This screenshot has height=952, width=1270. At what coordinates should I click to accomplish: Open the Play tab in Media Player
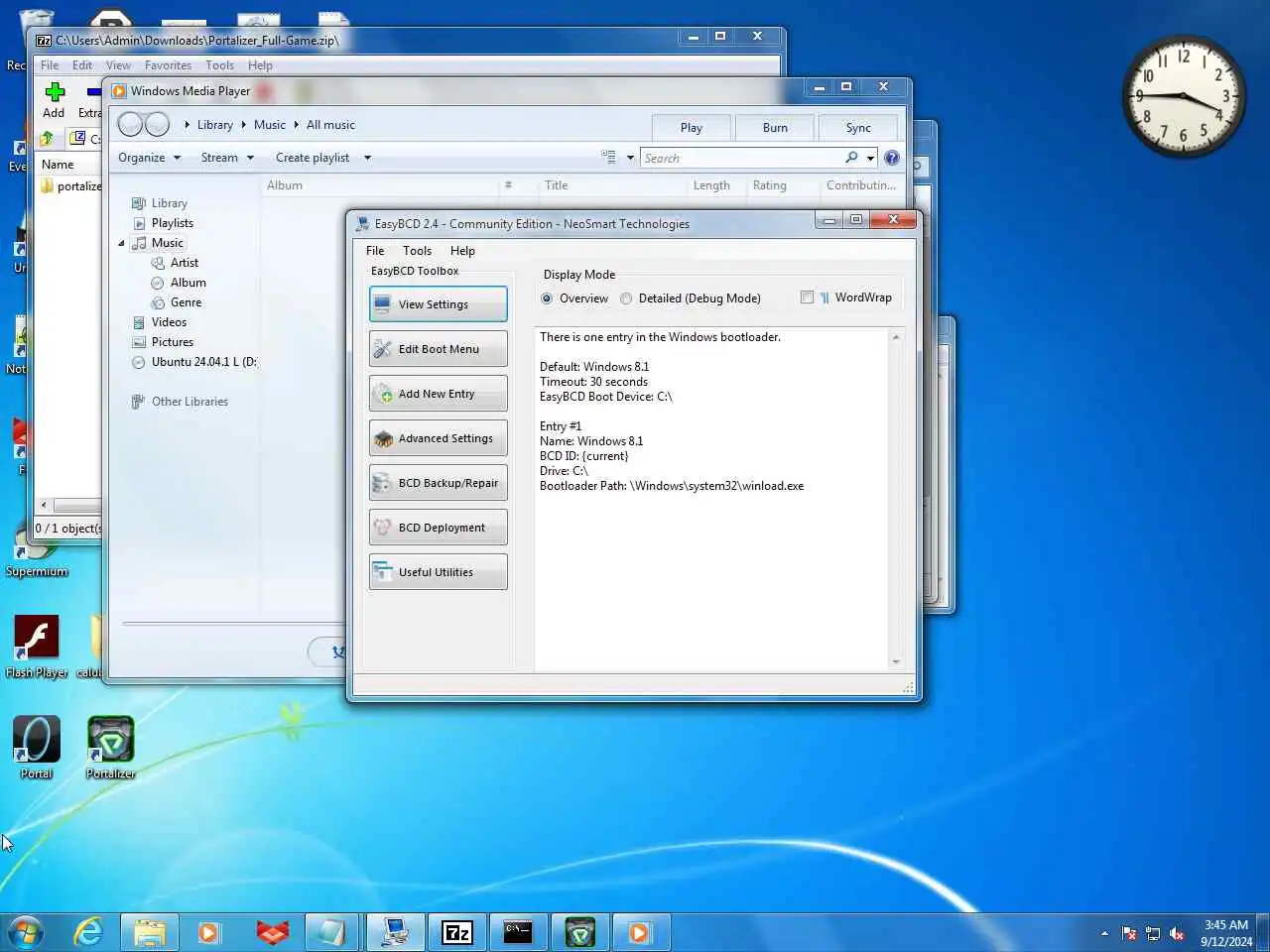[692, 128]
